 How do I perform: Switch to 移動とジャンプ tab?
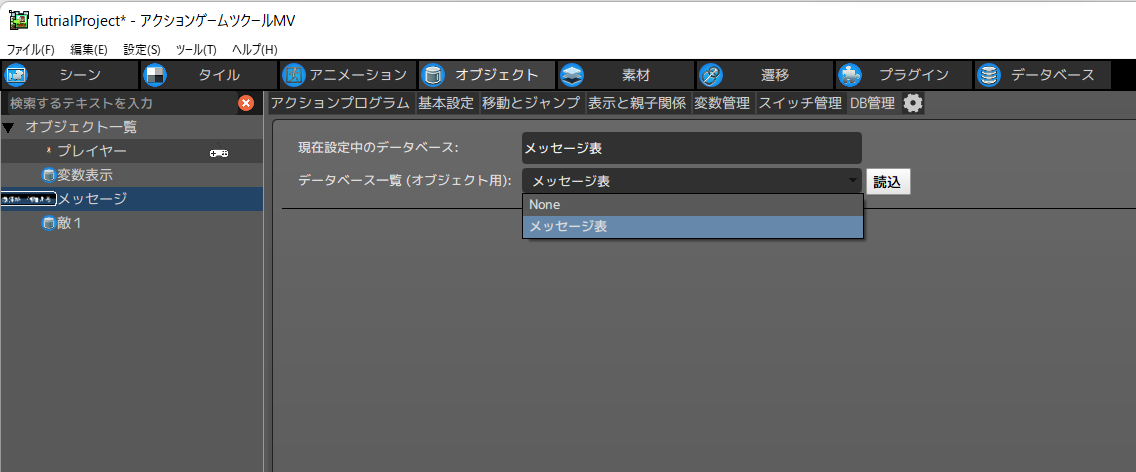pyautogui.click(x=531, y=103)
